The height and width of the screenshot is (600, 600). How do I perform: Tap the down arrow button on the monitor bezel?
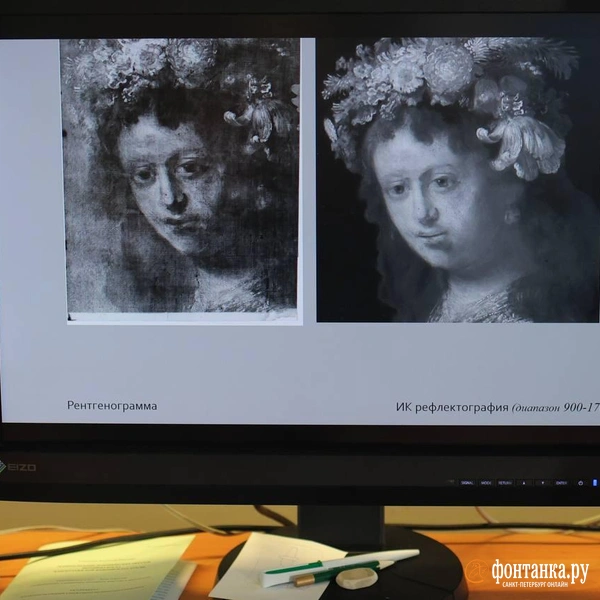pyautogui.click(x=543, y=483)
